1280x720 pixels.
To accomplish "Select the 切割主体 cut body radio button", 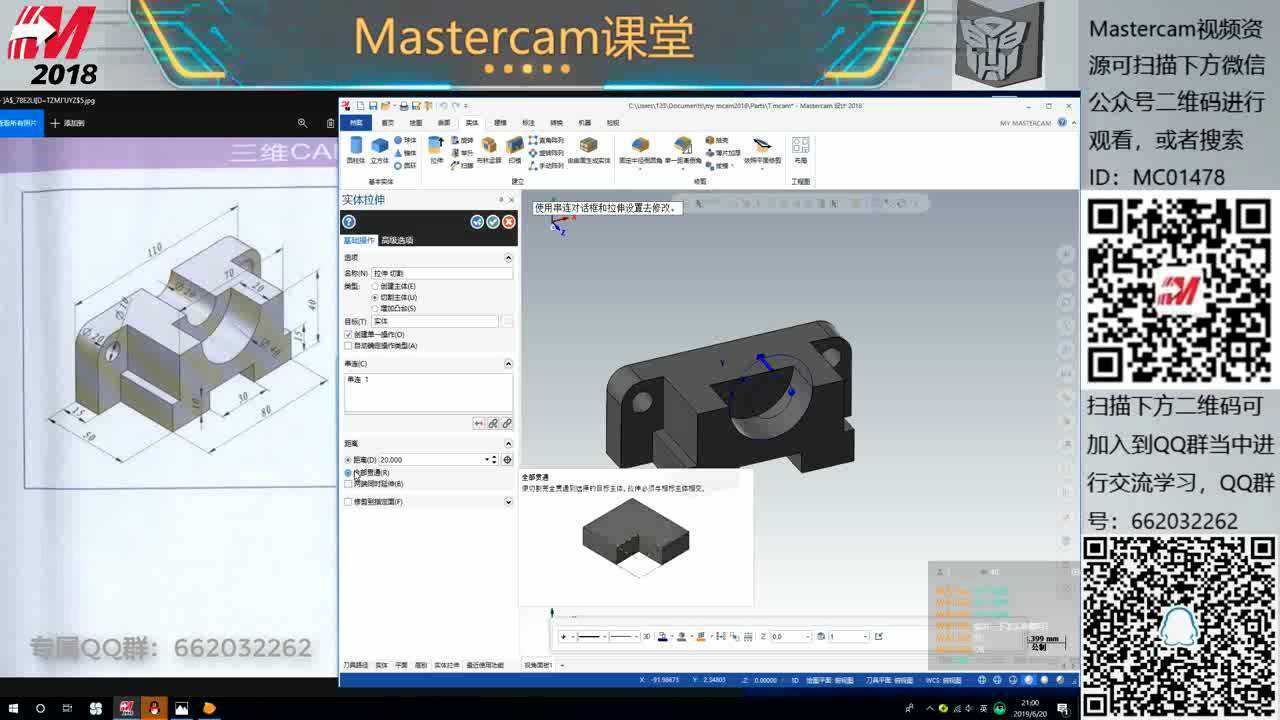I will point(376,298).
